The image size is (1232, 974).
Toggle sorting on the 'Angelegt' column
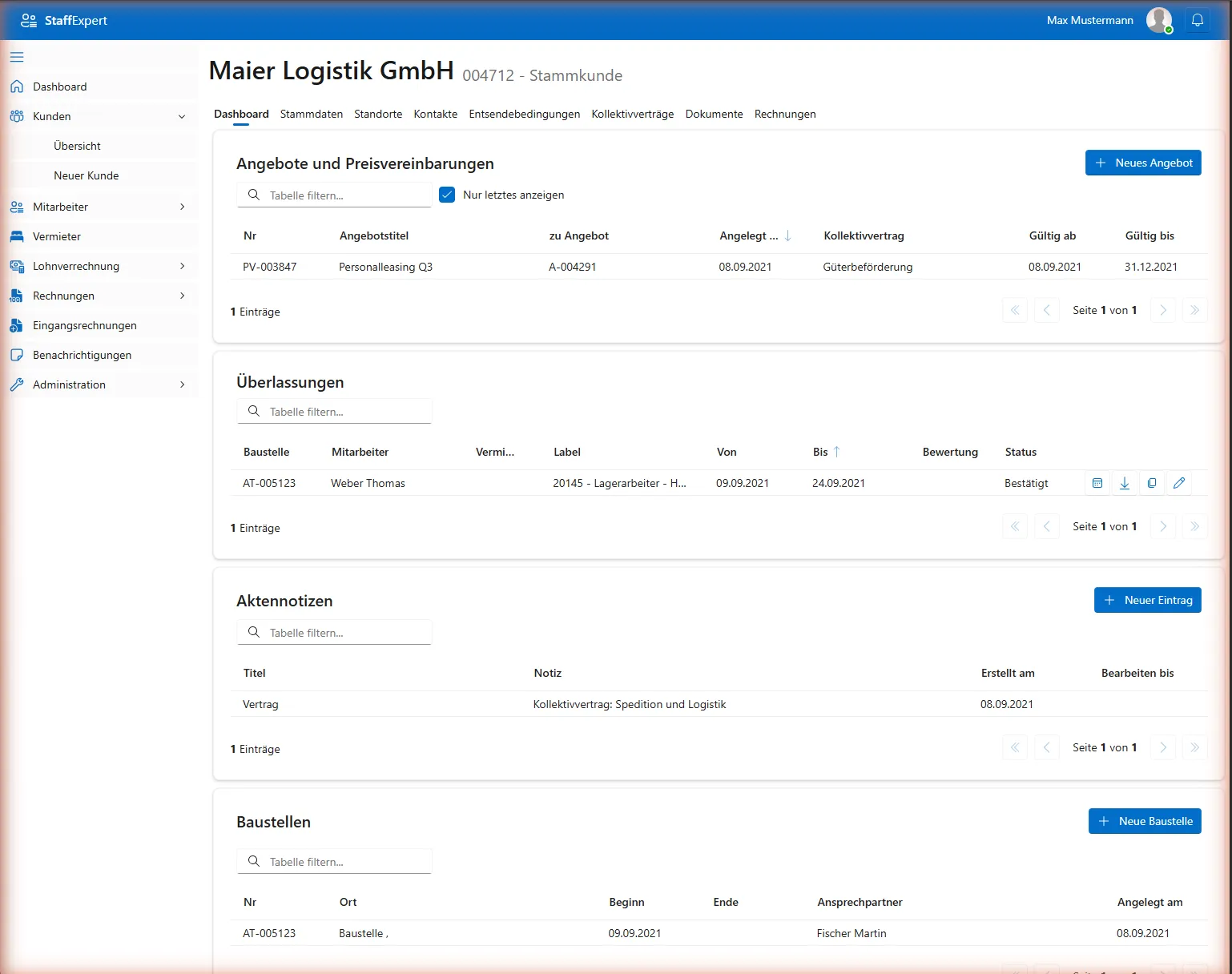click(754, 235)
